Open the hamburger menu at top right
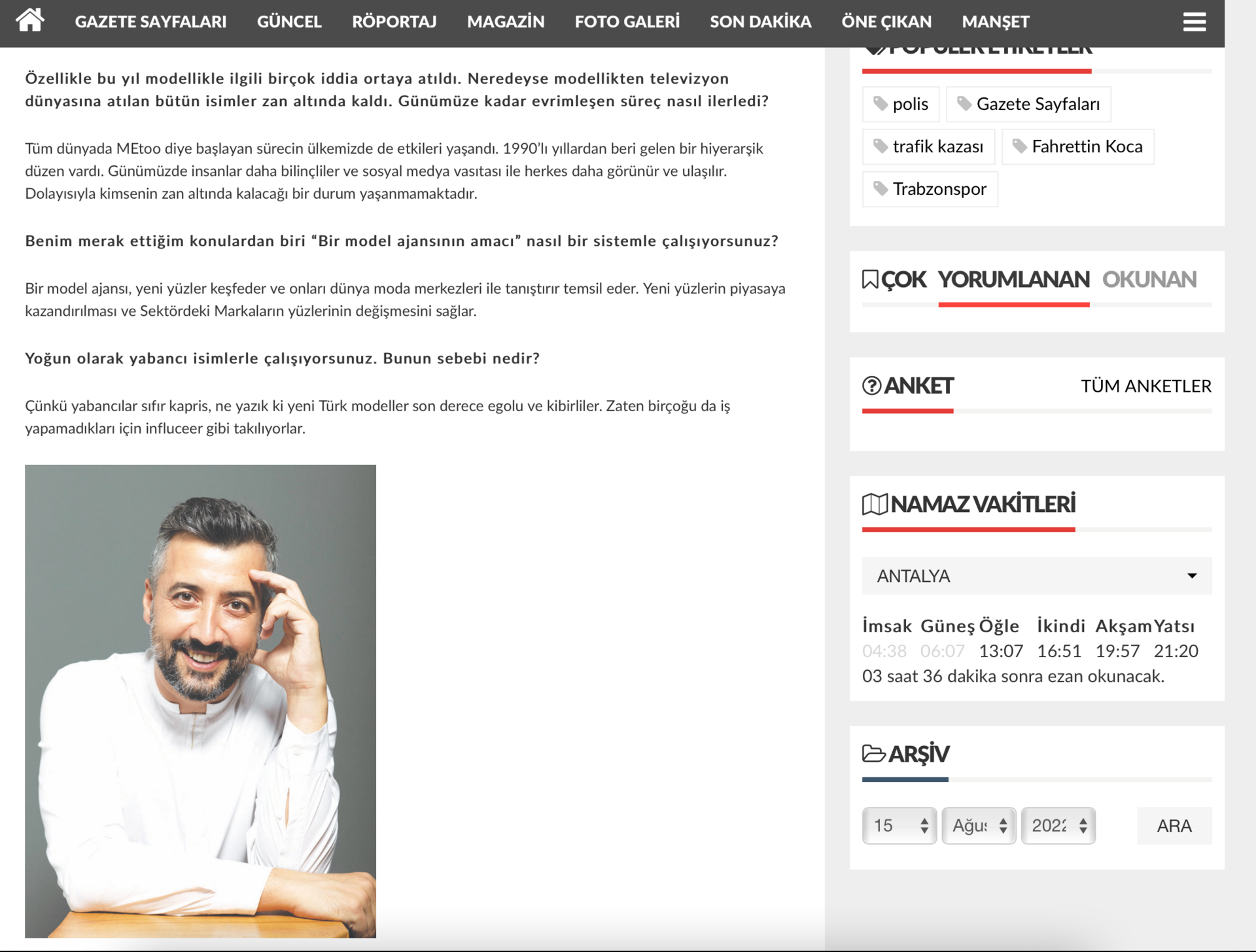 click(x=1195, y=21)
